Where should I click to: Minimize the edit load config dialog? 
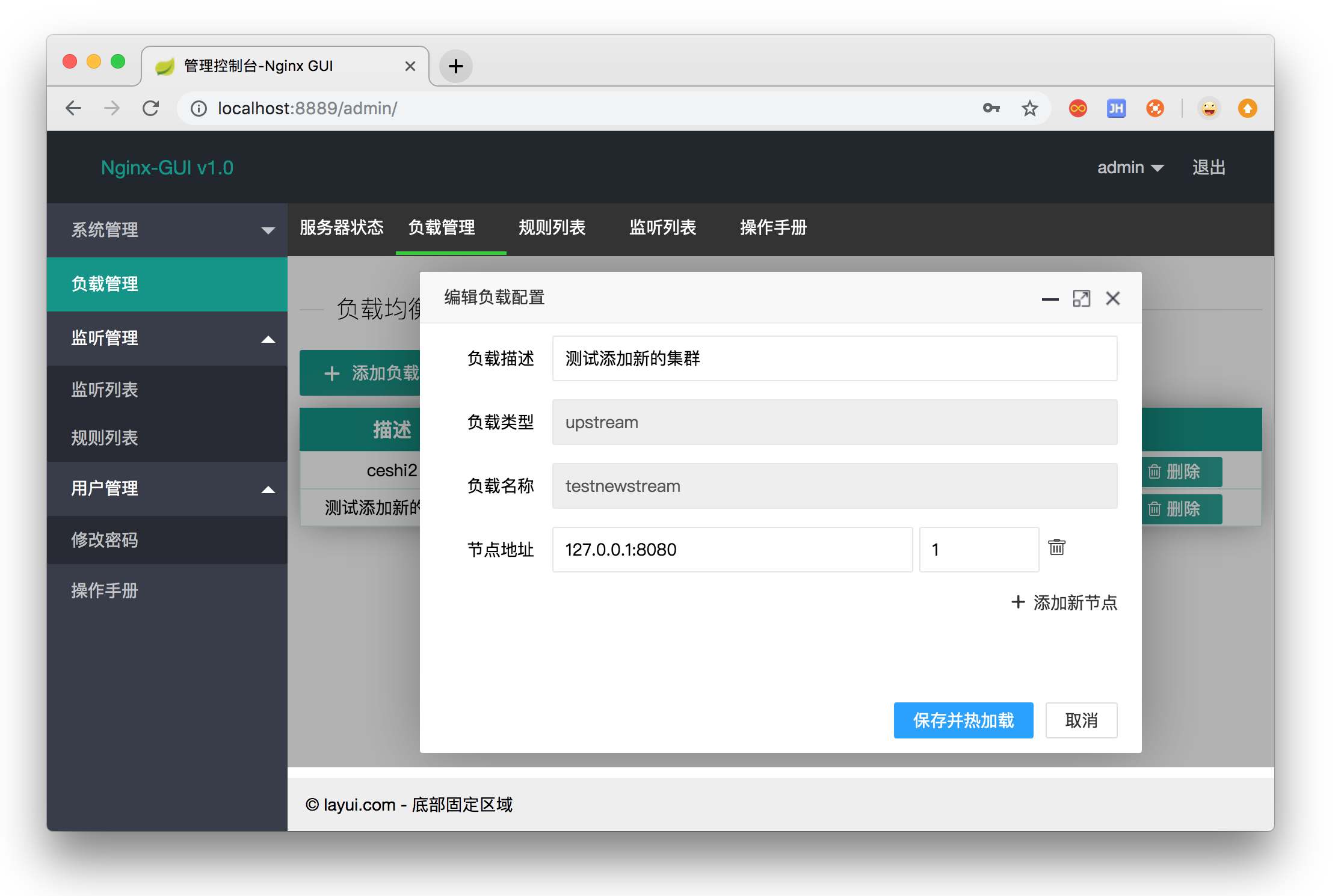(1050, 299)
